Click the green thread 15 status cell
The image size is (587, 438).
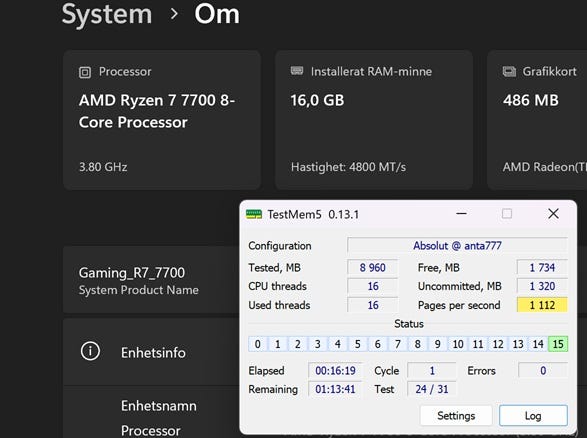[558, 344]
